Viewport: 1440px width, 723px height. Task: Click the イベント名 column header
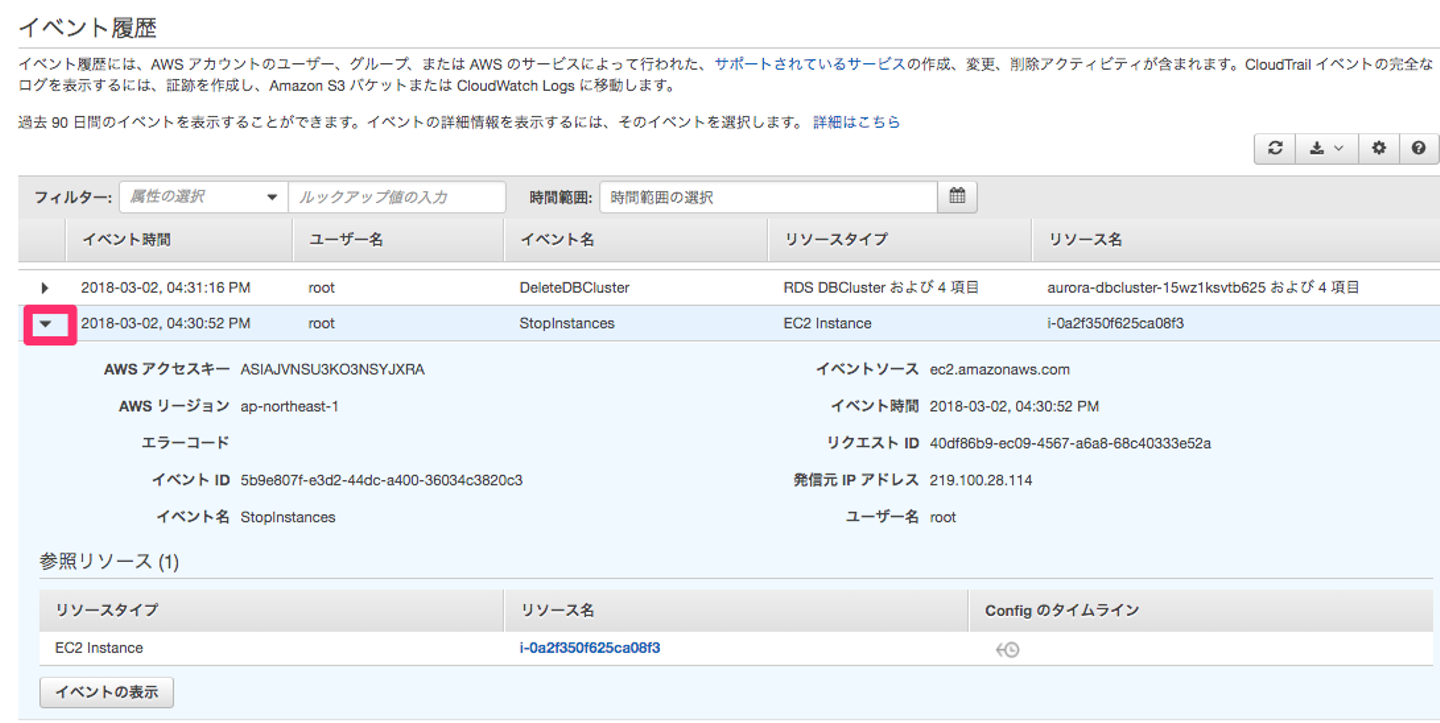557,240
